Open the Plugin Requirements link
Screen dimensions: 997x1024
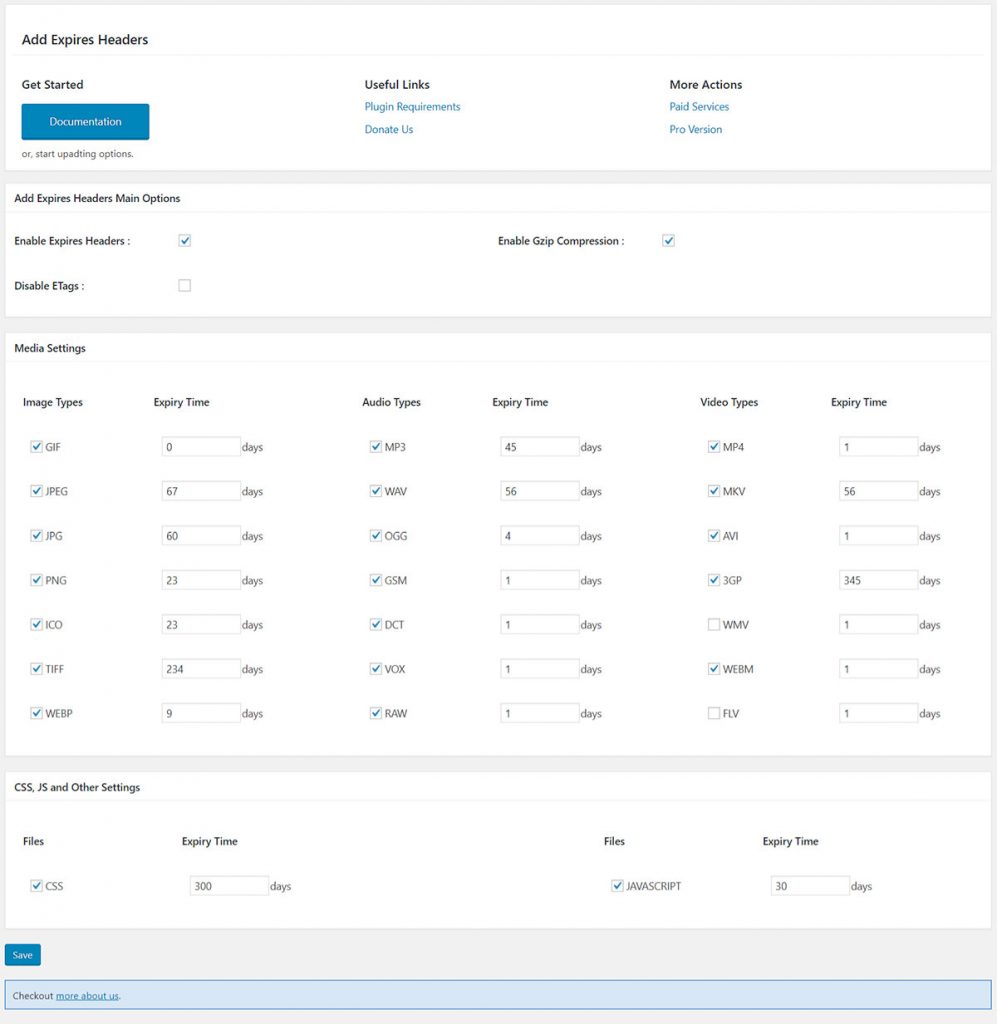coord(412,106)
